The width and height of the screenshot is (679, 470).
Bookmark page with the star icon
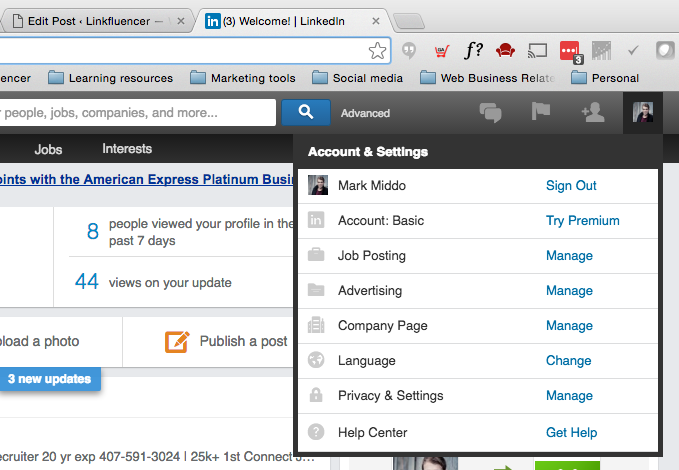[x=377, y=51]
